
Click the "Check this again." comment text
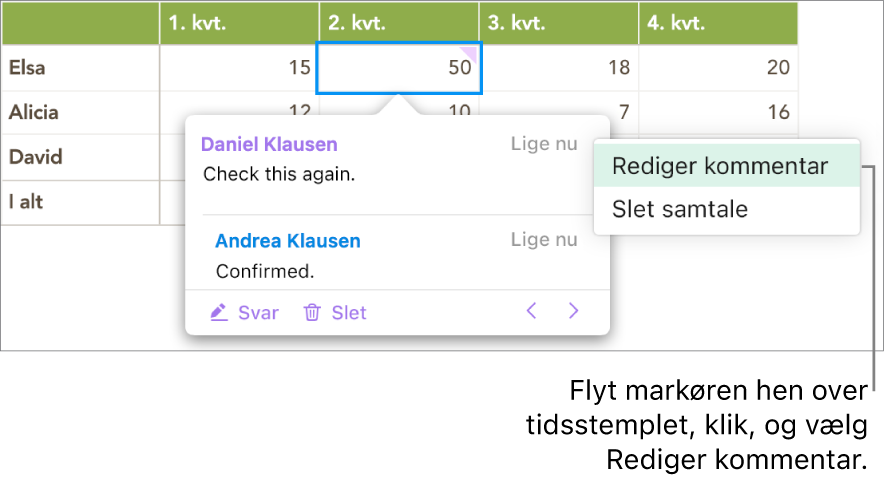tap(279, 174)
